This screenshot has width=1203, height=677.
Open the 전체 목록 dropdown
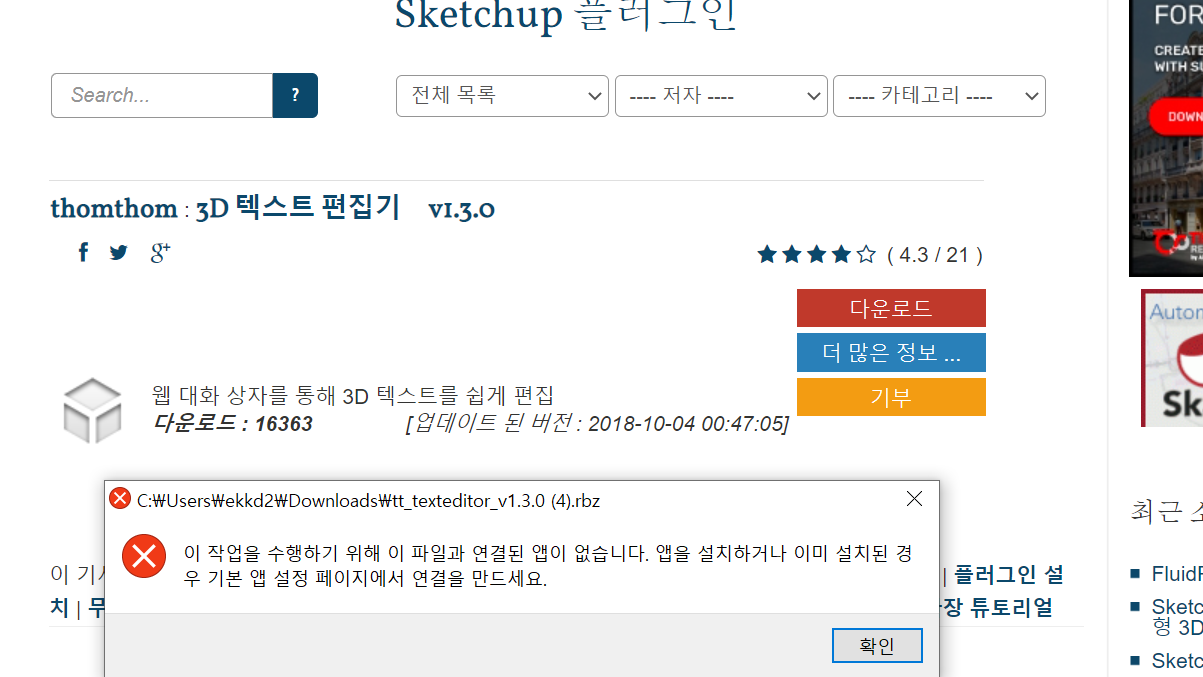pyautogui.click(x=502, y=96)
